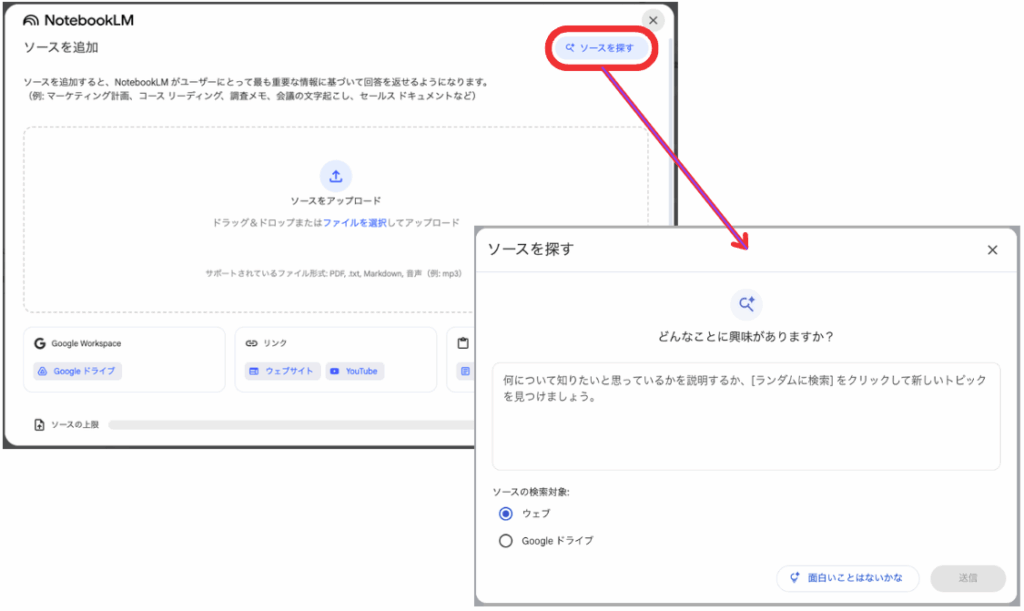Click the Google Workspace G icon
The image size is (1024, 611).
[x=40, y=343]
